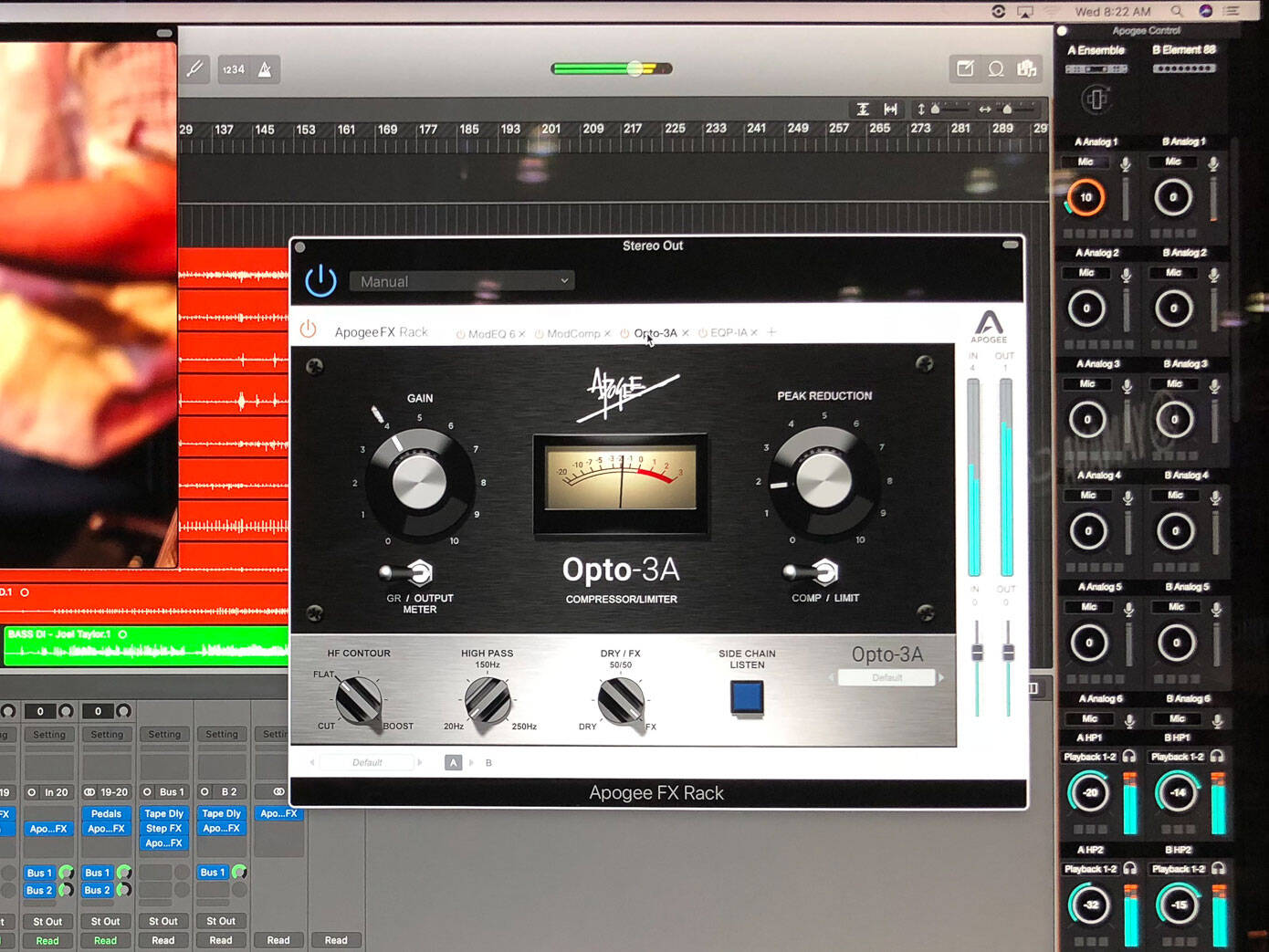Click the Apogee Control device layout icon

pyautogui.click(x=1096, y=99)
